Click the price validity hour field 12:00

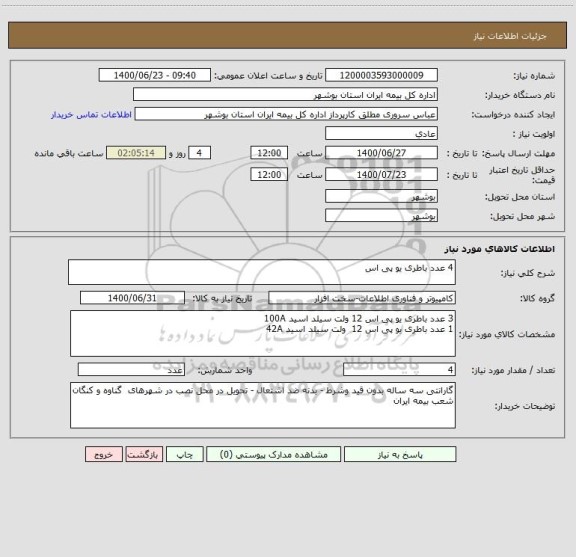tap(269, 175)
